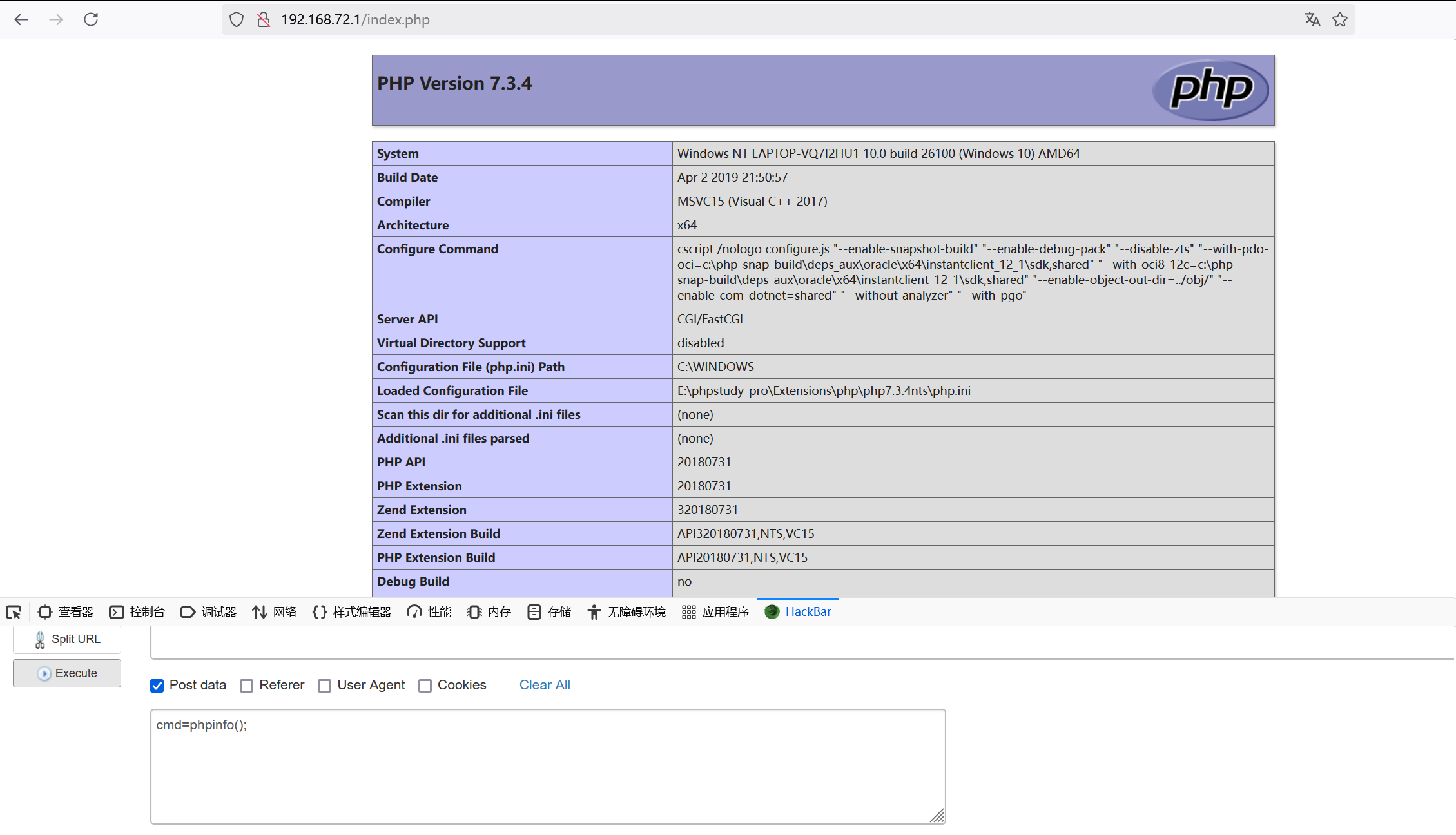Click the Compiler value MSVC15
The height and width of the screenshot is (835, 1456).
[752, 201]
